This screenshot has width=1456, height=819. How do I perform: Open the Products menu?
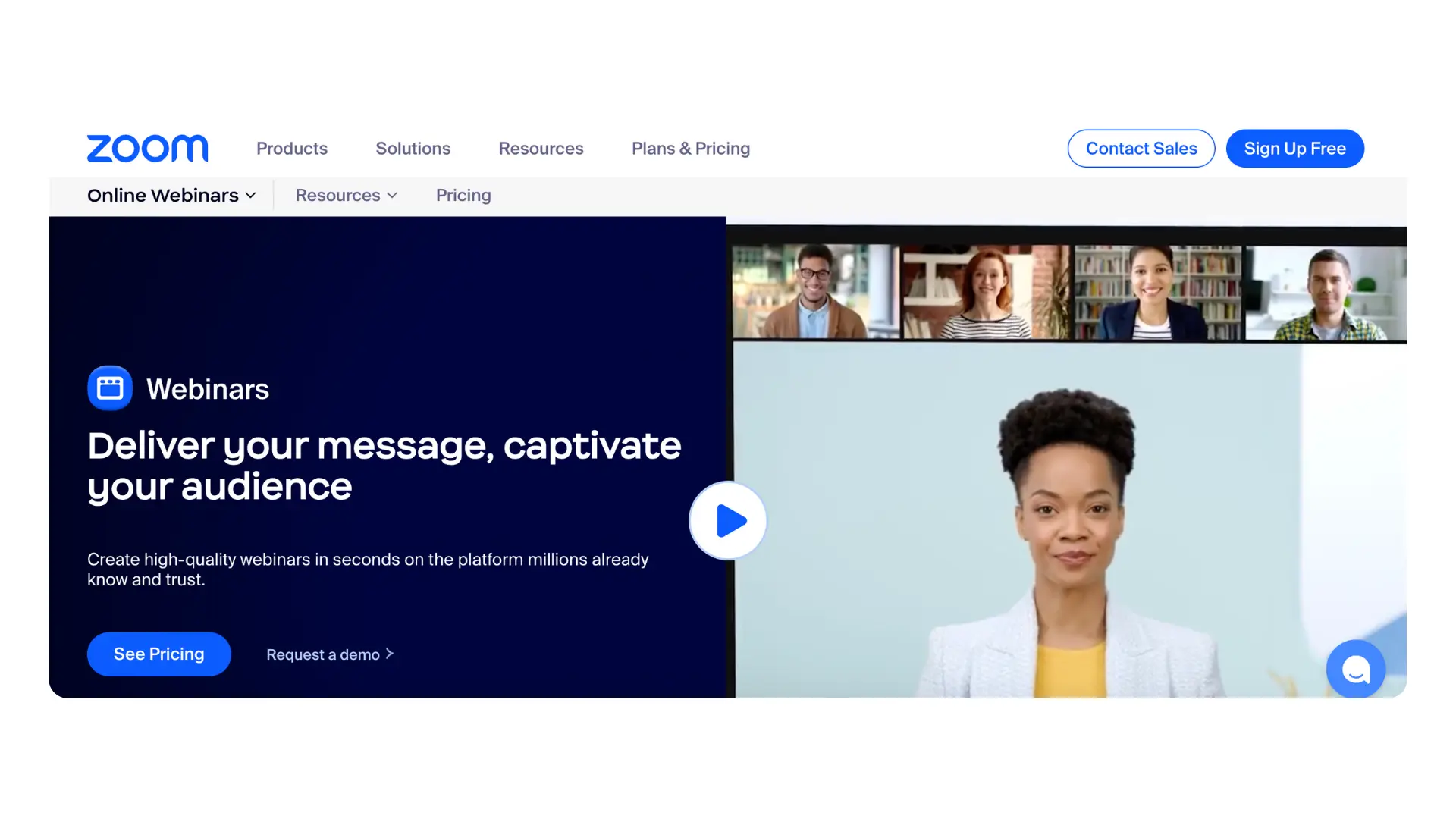pyautogui.click(x=292, y=149)
